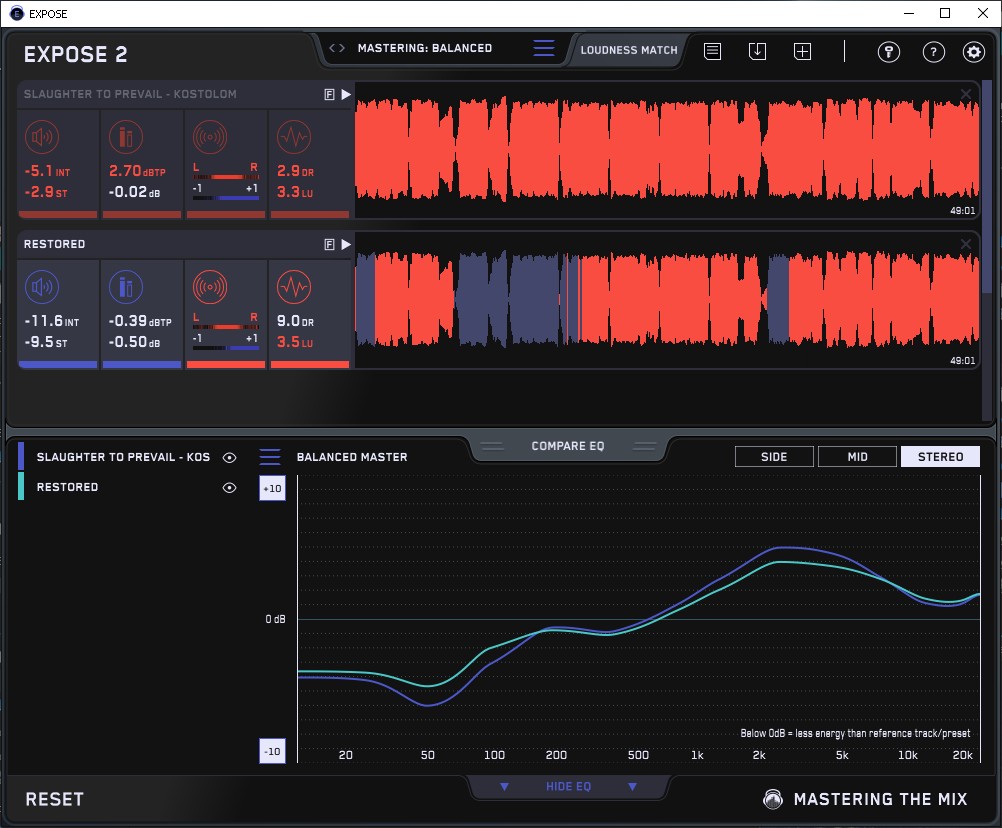Viewport: 1002px width, 828px height.
Task: Click the export download icon
Action: click(757, 51)
